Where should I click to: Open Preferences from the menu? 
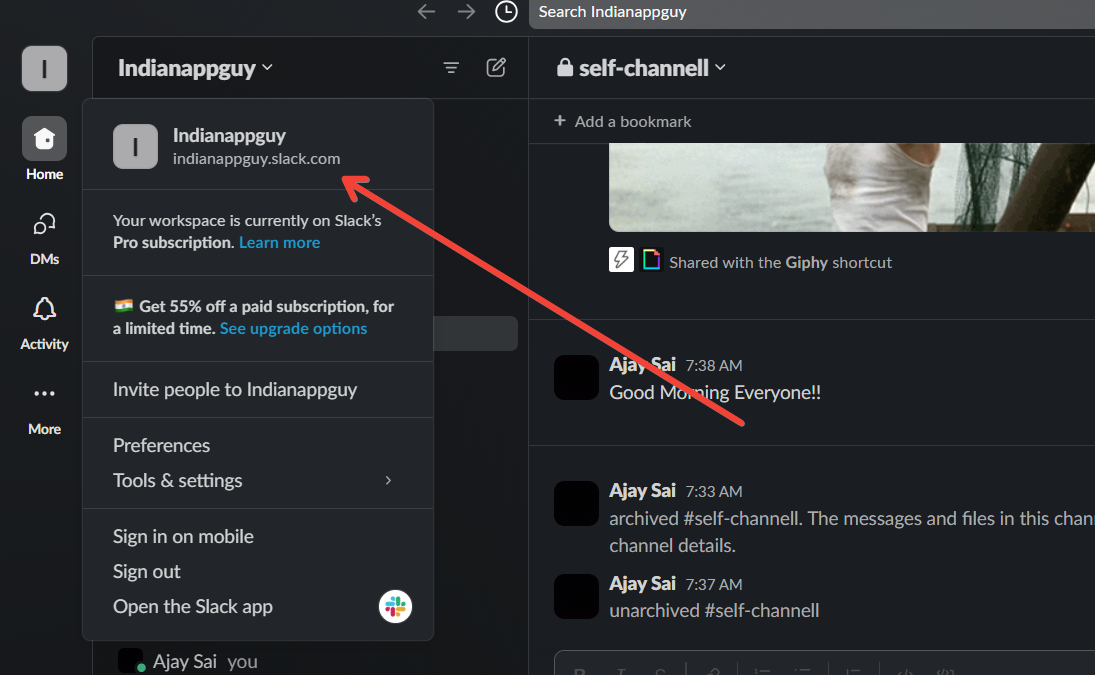pos(258,445)
